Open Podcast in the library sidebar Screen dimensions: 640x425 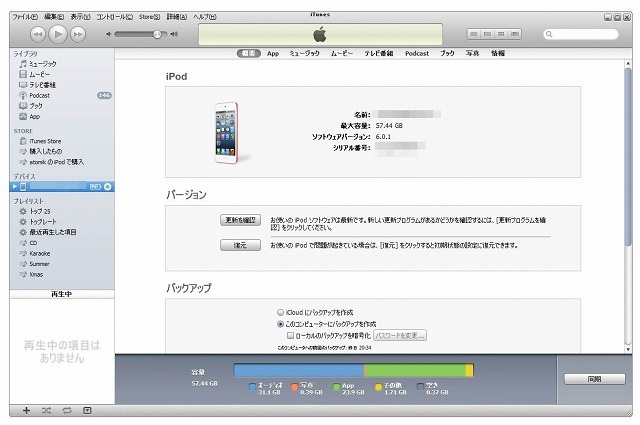coord(62,96)
